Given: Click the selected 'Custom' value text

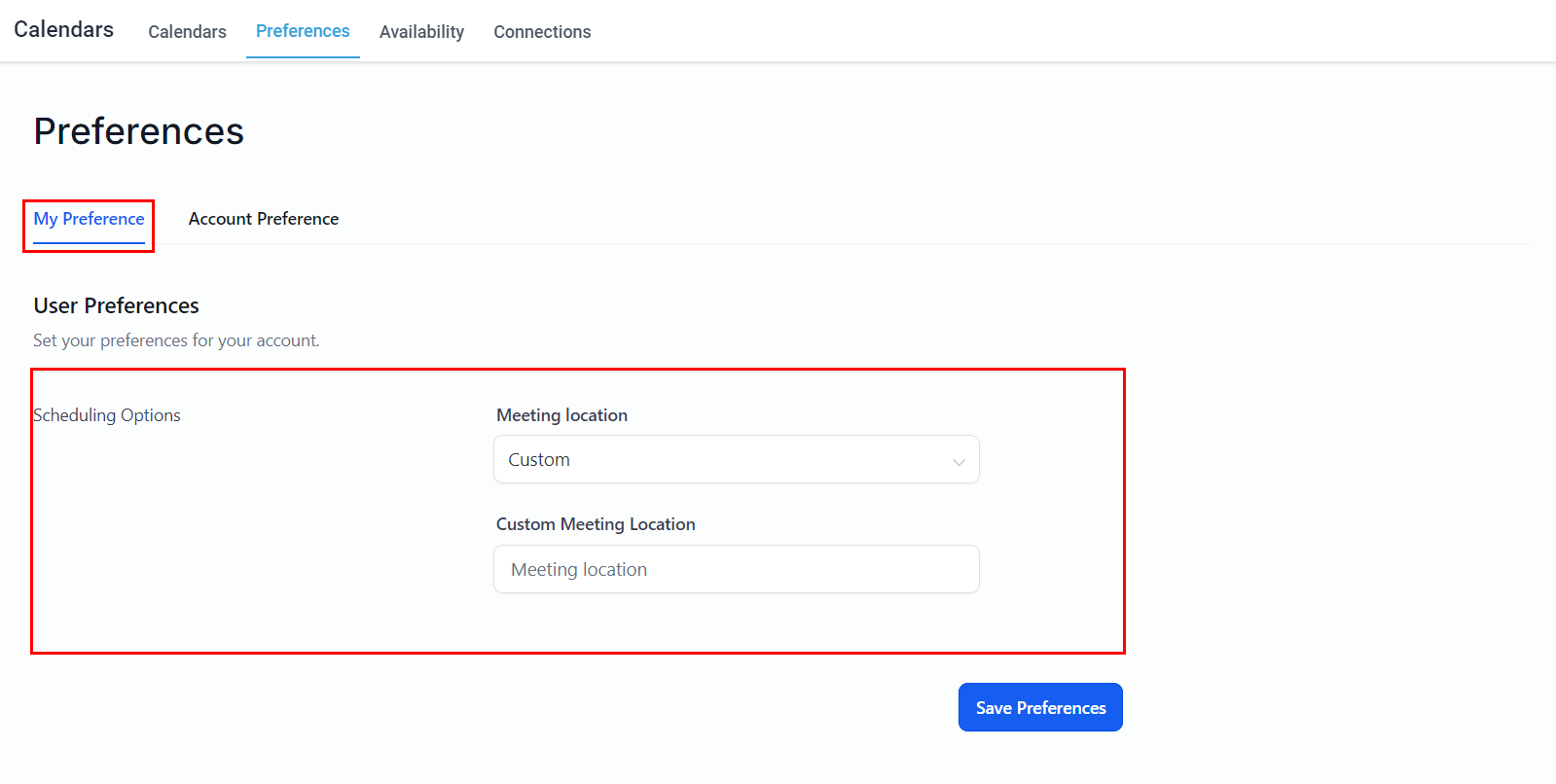Looking at the screenshot, I should (539, 460).
